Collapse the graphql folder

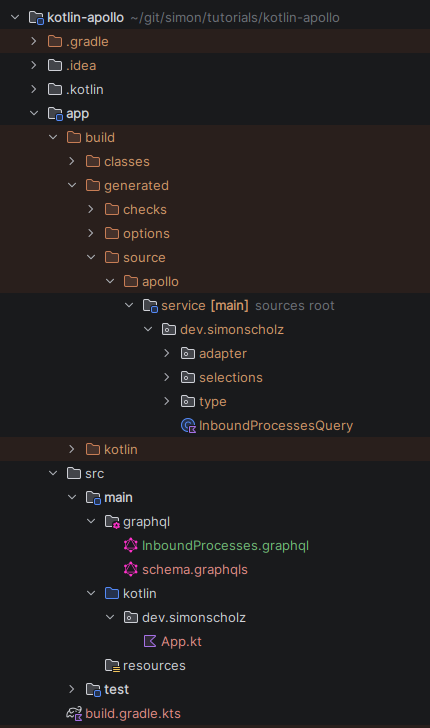(91, 521)
